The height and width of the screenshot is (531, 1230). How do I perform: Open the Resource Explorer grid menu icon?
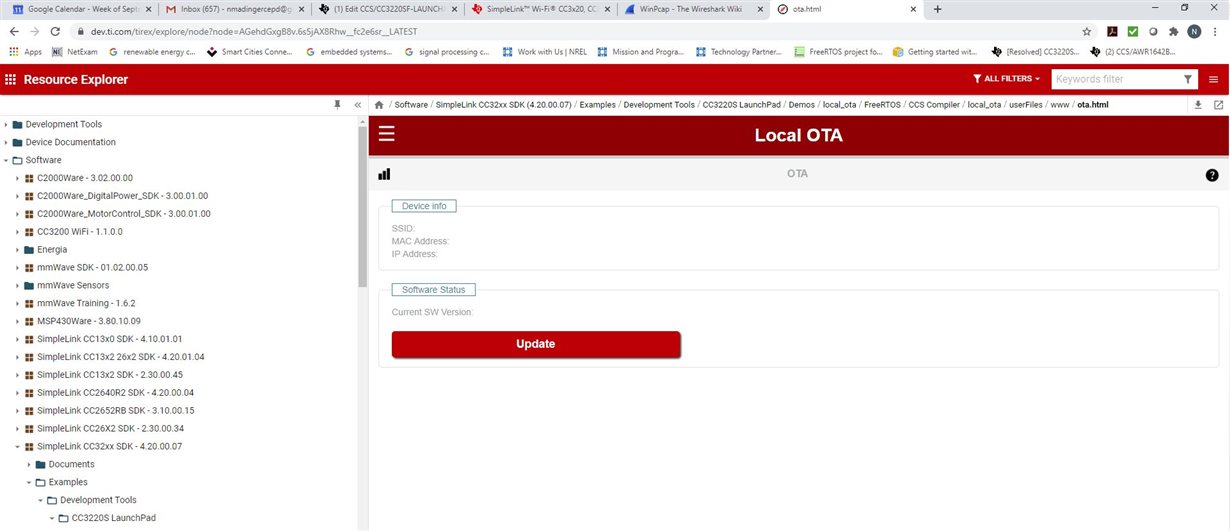click(x=11, y=79)
